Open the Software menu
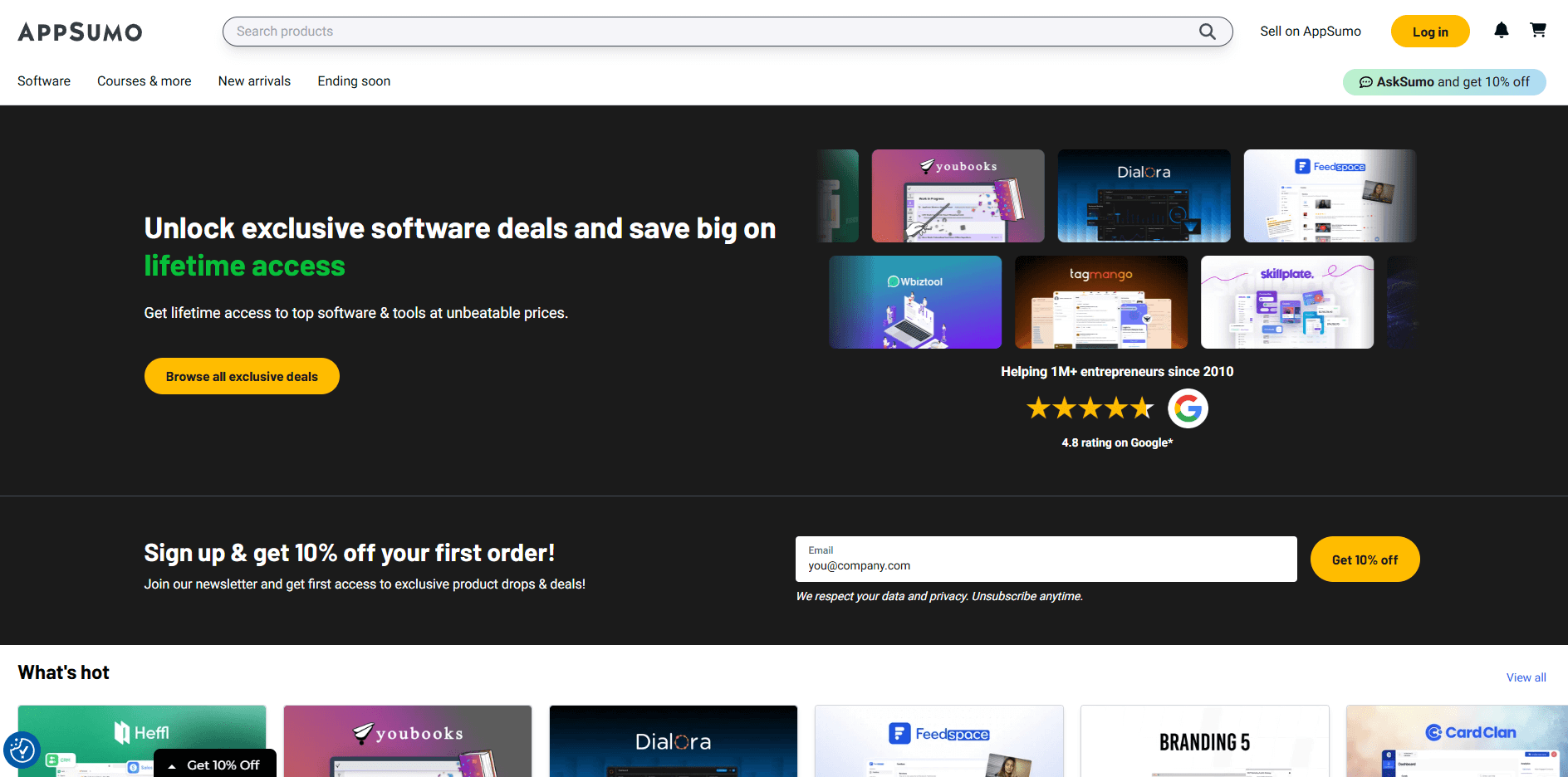 pyautogui.click(x=44, y=81)
